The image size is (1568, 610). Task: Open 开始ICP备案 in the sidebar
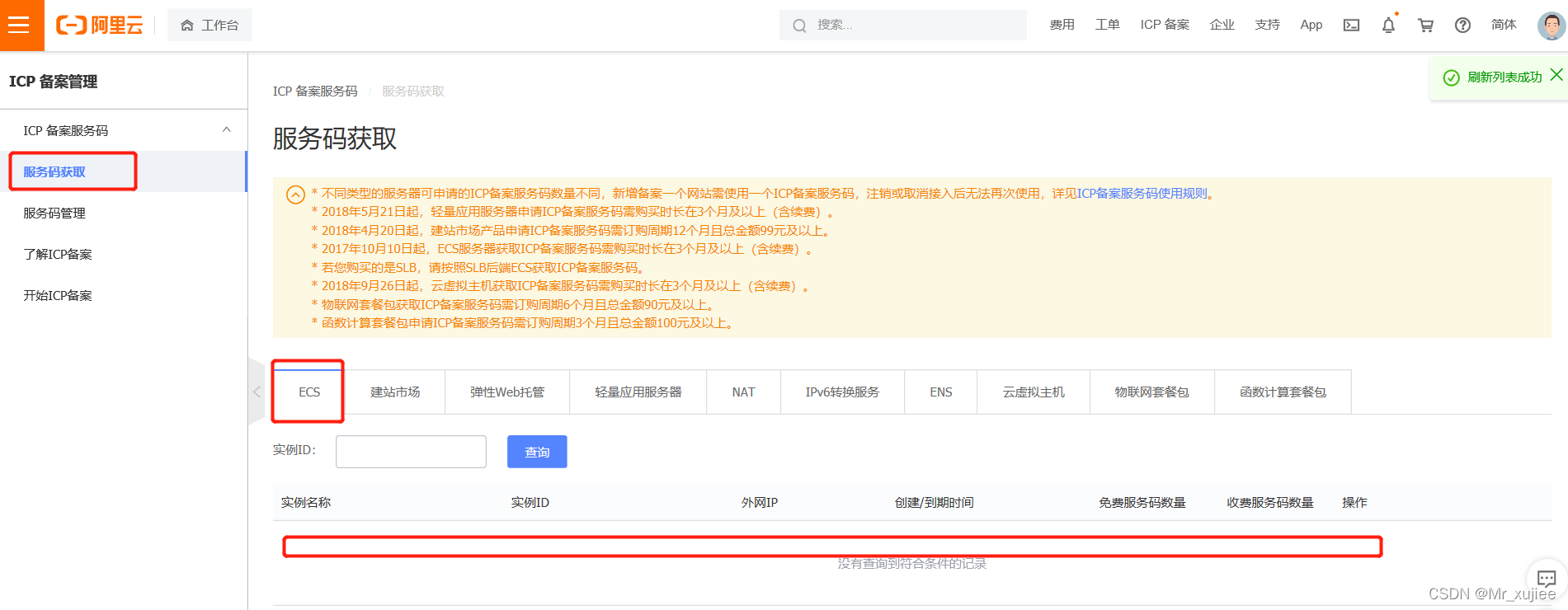click(58, 295)
